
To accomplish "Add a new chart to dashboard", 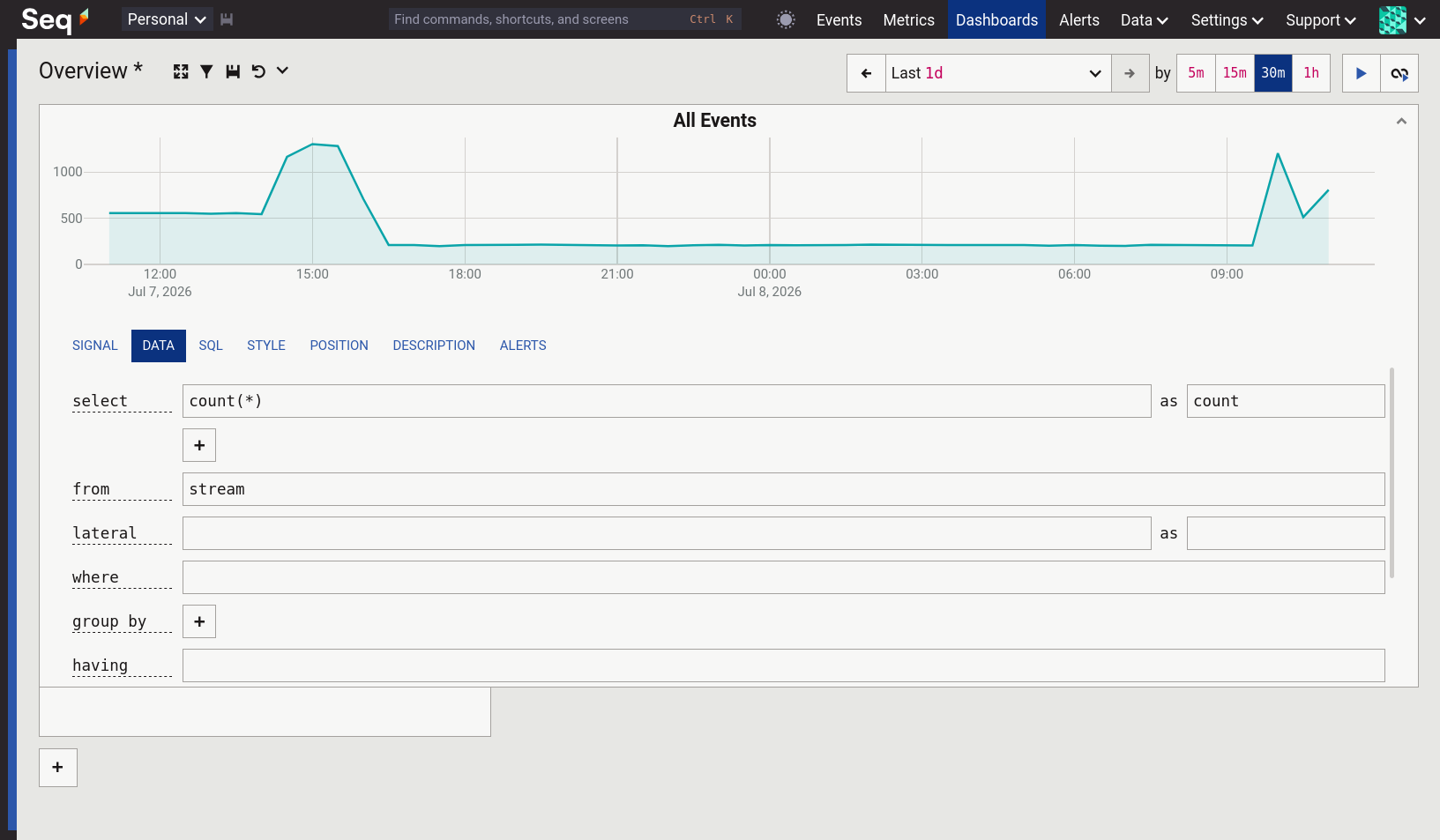I will pos(58,768).
